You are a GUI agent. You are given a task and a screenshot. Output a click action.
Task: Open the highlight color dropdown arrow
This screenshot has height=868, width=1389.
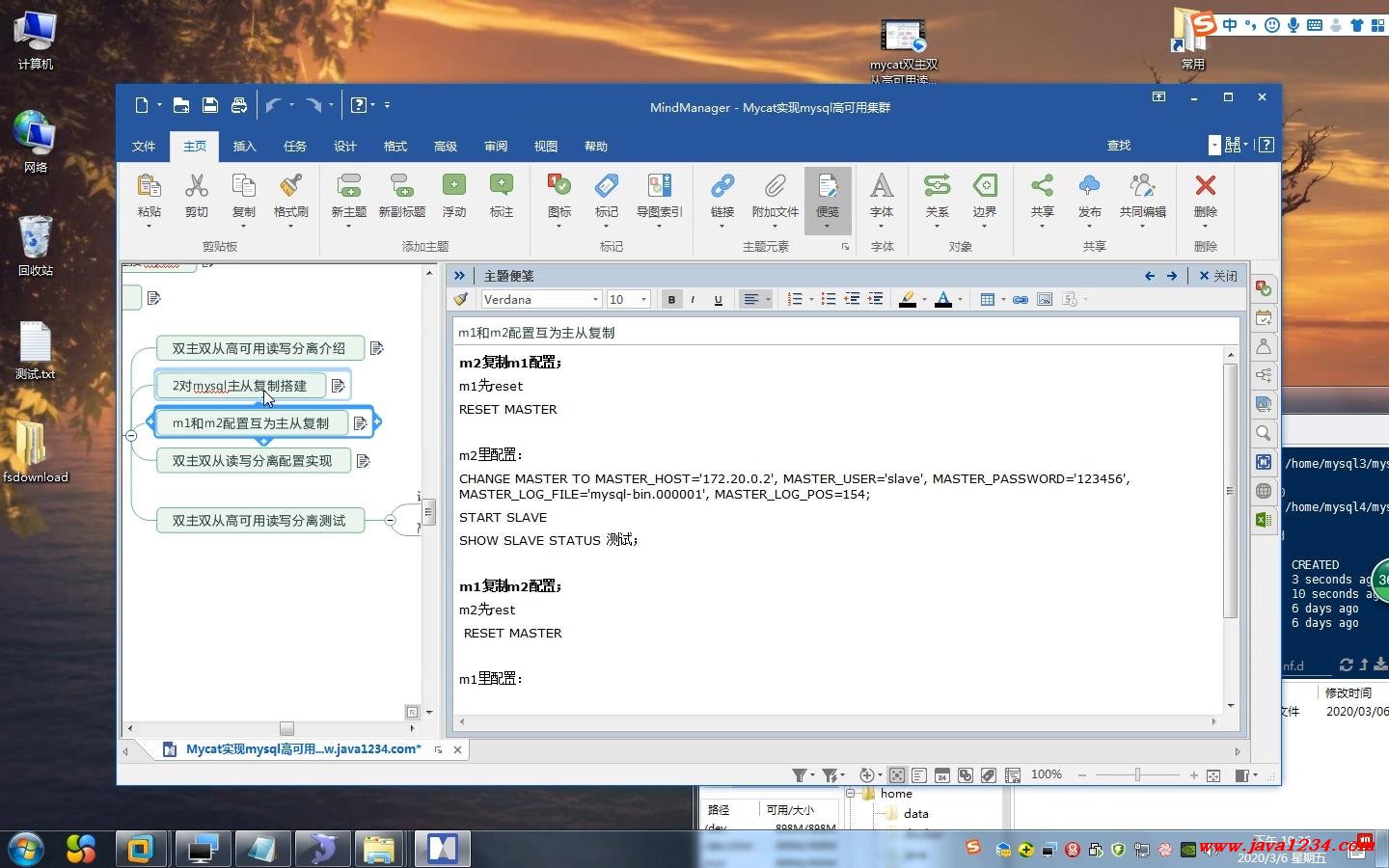pos(924,299)
